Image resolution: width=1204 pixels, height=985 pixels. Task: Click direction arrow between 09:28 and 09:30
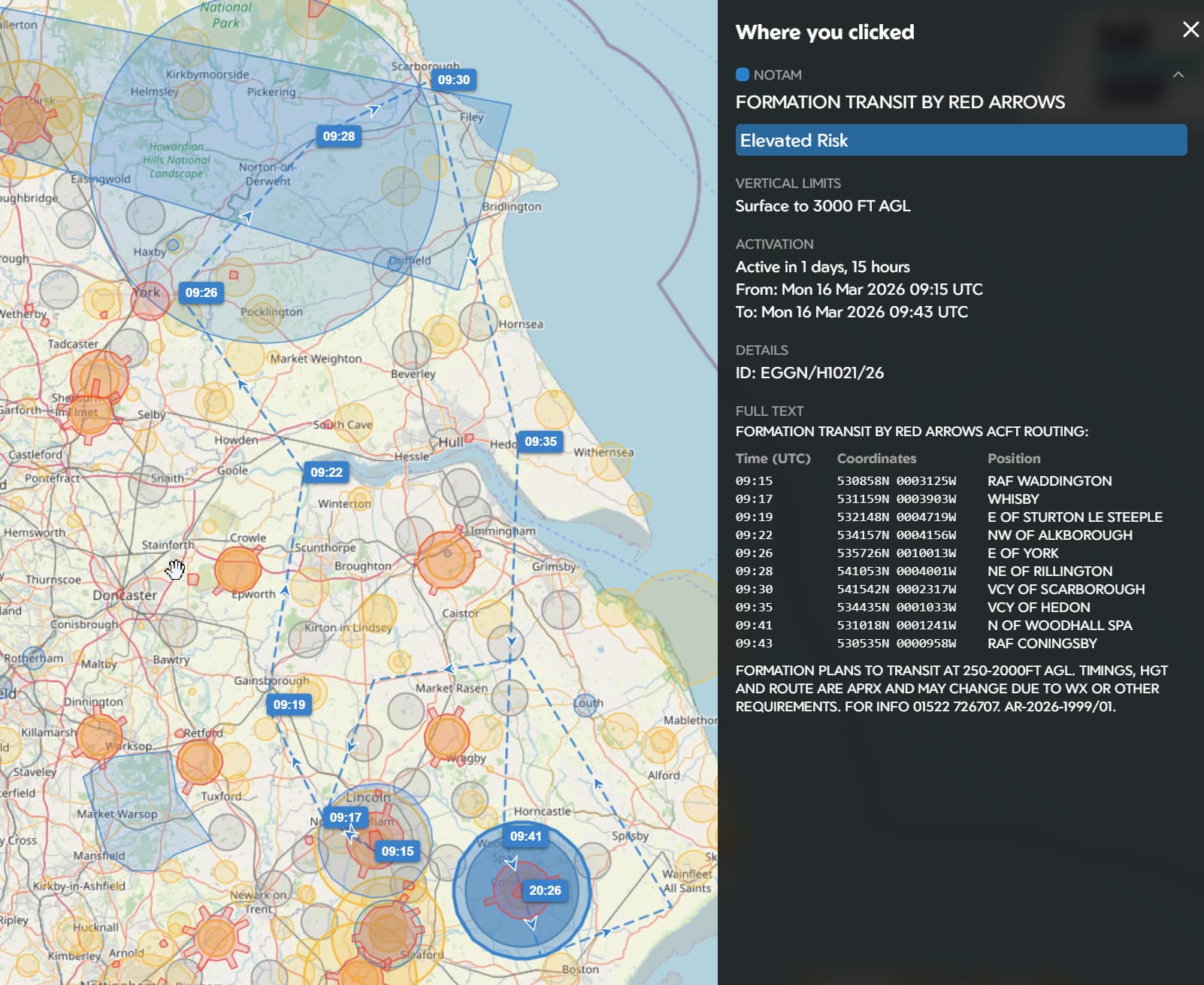coord(374,111)
